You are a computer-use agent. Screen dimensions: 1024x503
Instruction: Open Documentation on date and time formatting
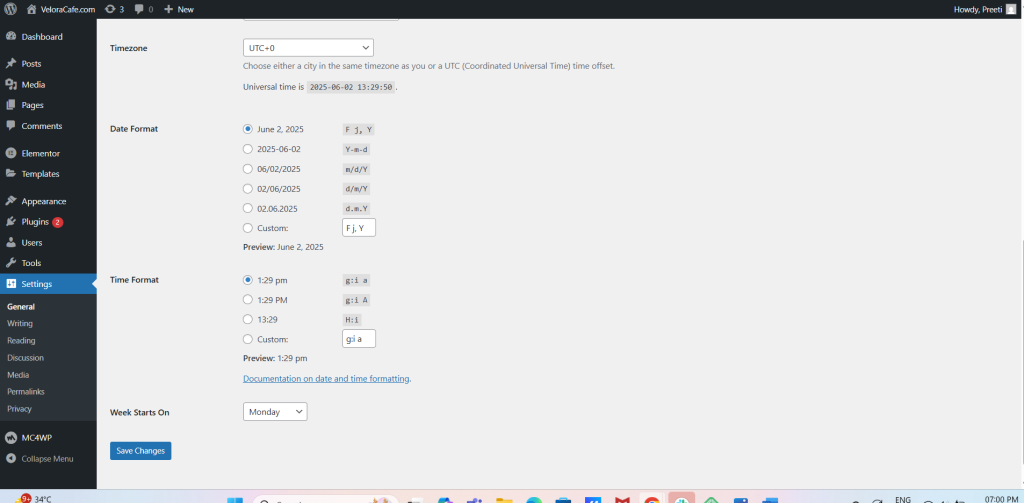click(326, 378)
